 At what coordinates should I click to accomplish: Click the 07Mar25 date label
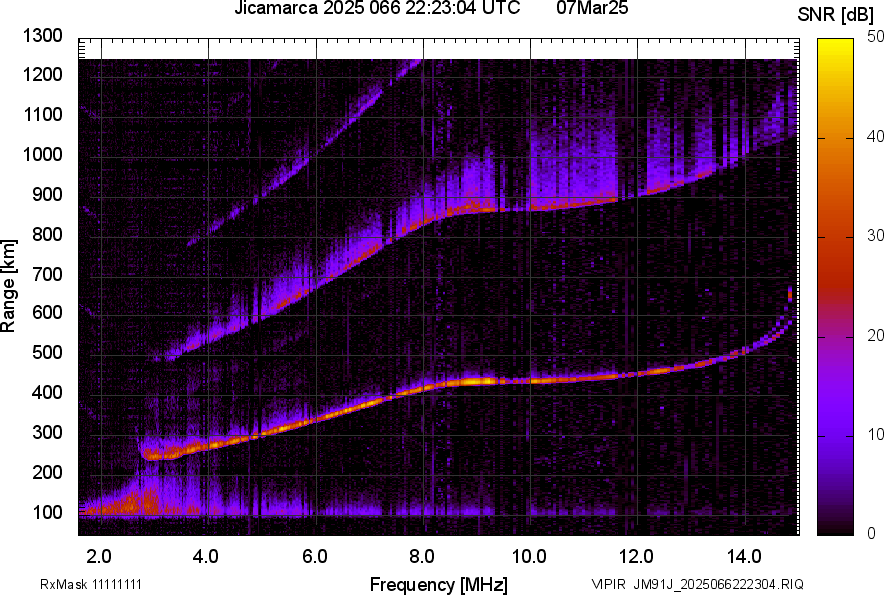591,10
